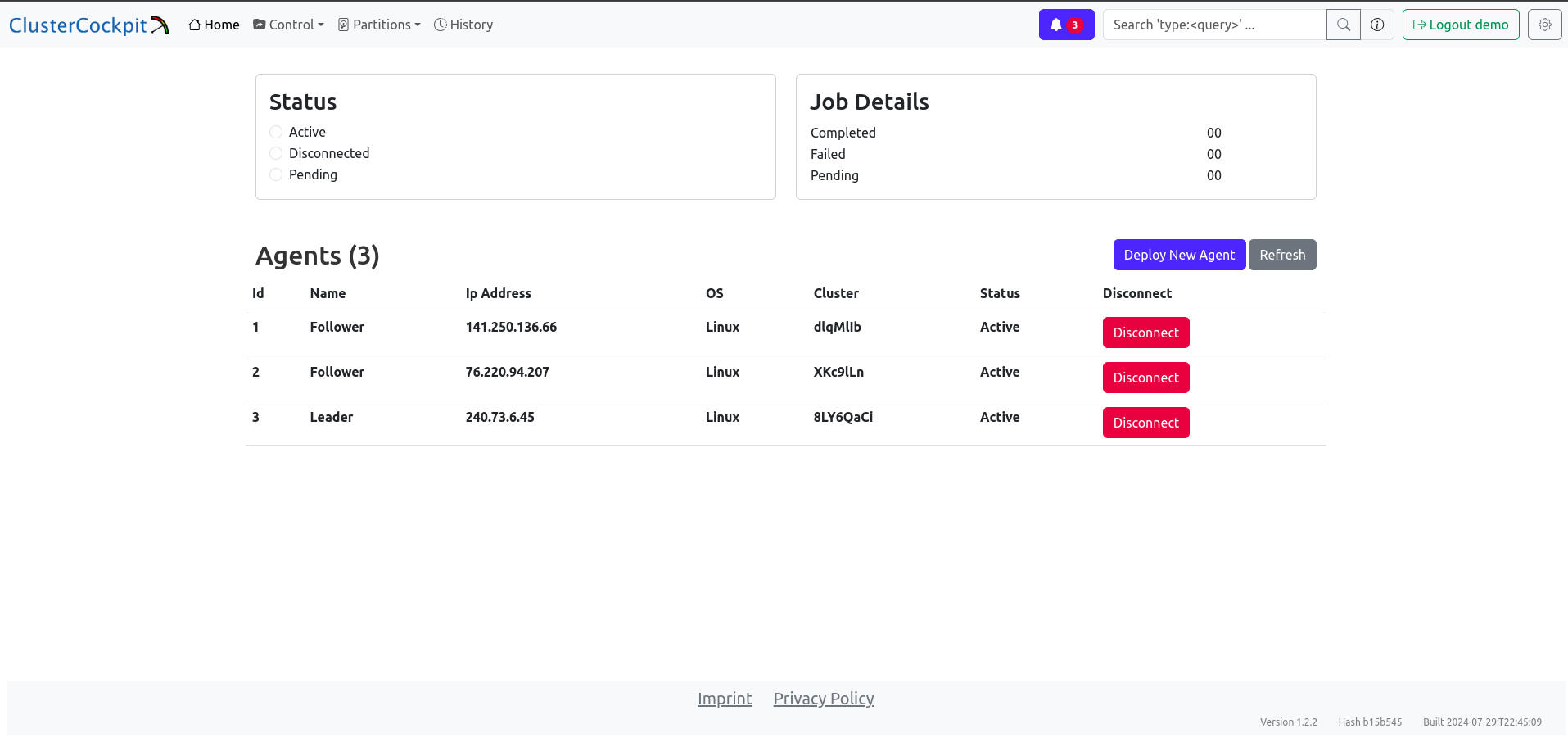Click the Control folder icon
The height and width of the screenshot is (742, 1568).
[260, 25]
